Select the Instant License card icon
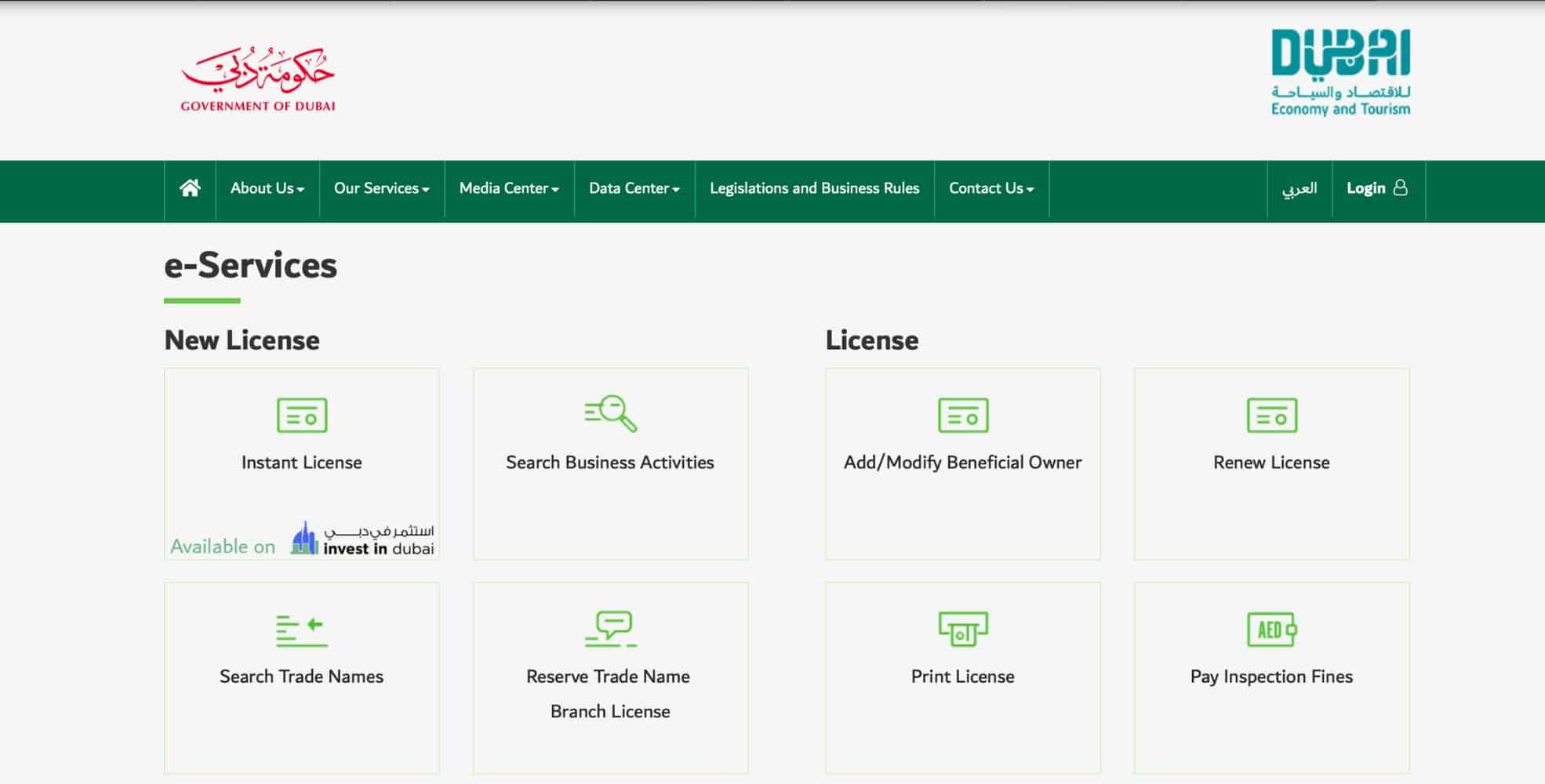 tap(302, 416)
